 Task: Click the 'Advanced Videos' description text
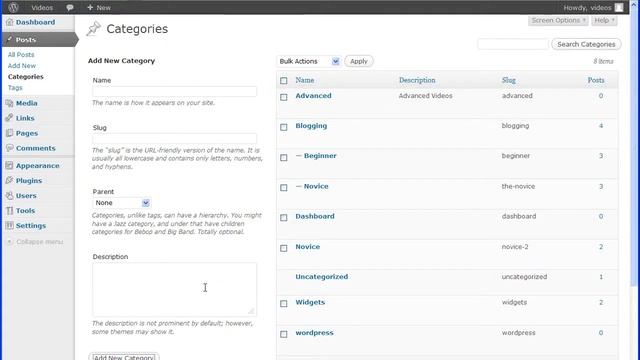tap(425, 96)
